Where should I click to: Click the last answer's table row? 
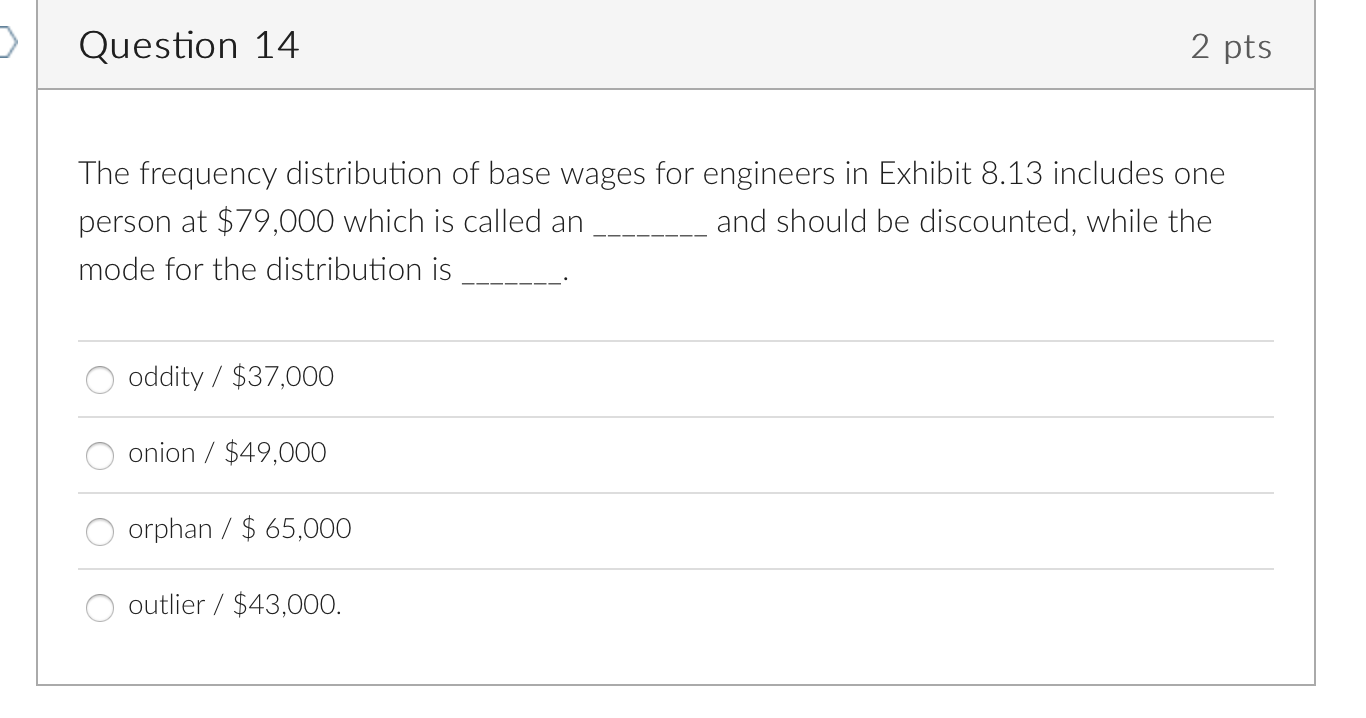click(676, 605)
